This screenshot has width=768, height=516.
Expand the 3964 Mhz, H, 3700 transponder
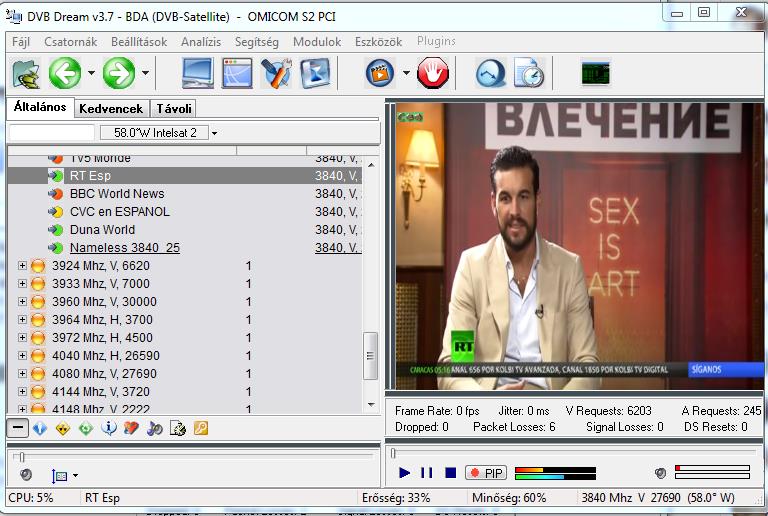22,320
